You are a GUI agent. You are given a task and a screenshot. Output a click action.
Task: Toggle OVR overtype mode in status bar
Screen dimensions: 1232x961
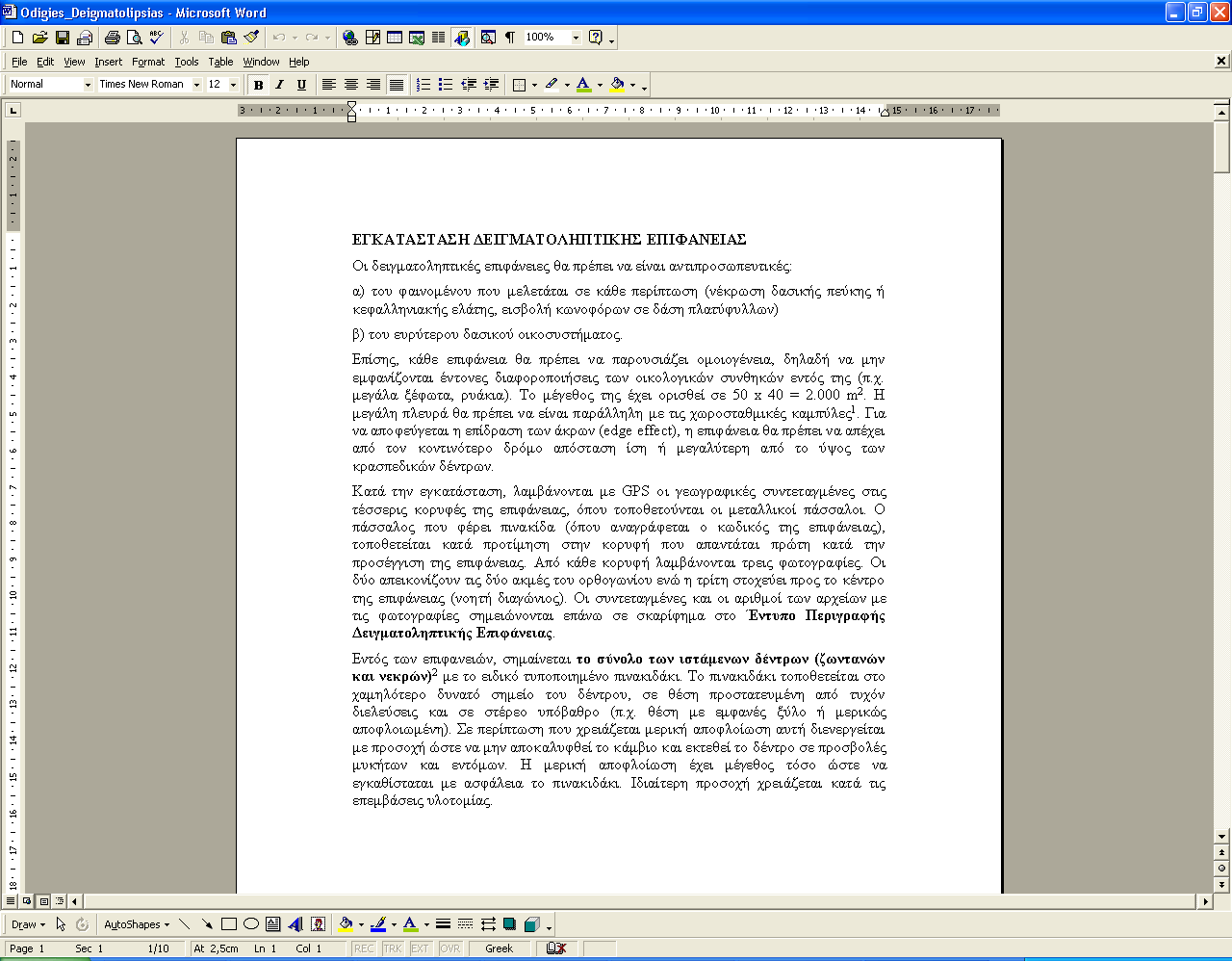(x=450, y=948)
